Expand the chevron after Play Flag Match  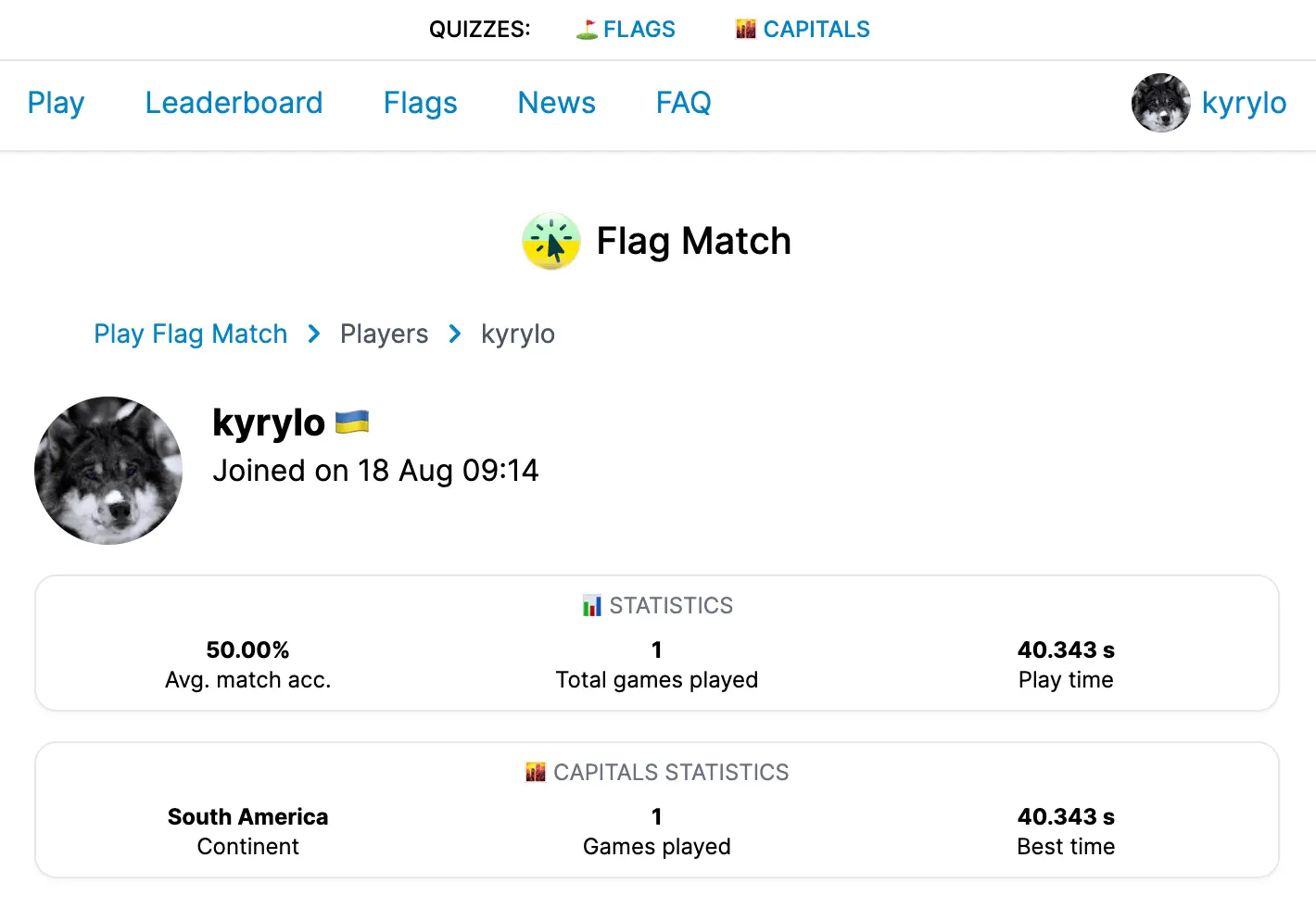pos(313,334)
